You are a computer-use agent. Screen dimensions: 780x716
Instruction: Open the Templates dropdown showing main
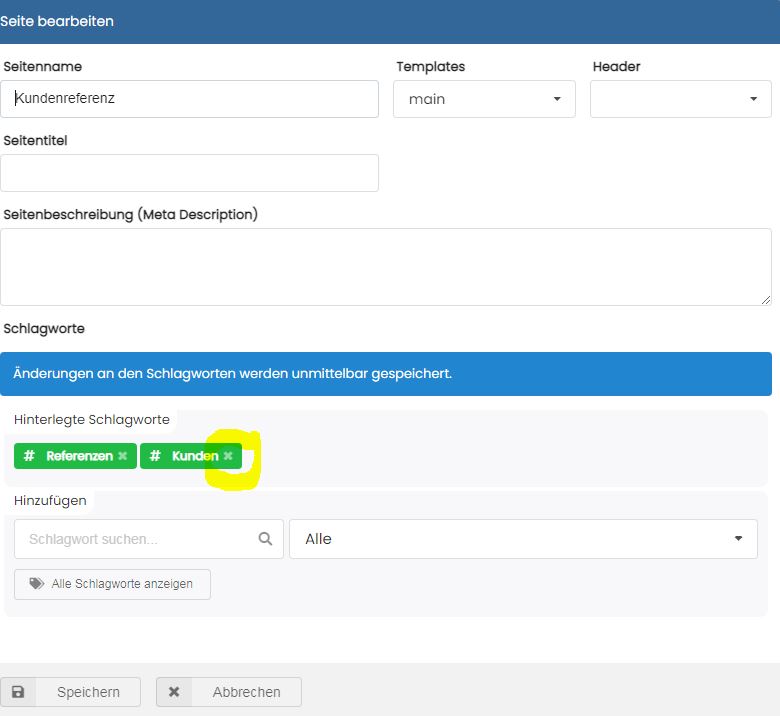point(484,99)
